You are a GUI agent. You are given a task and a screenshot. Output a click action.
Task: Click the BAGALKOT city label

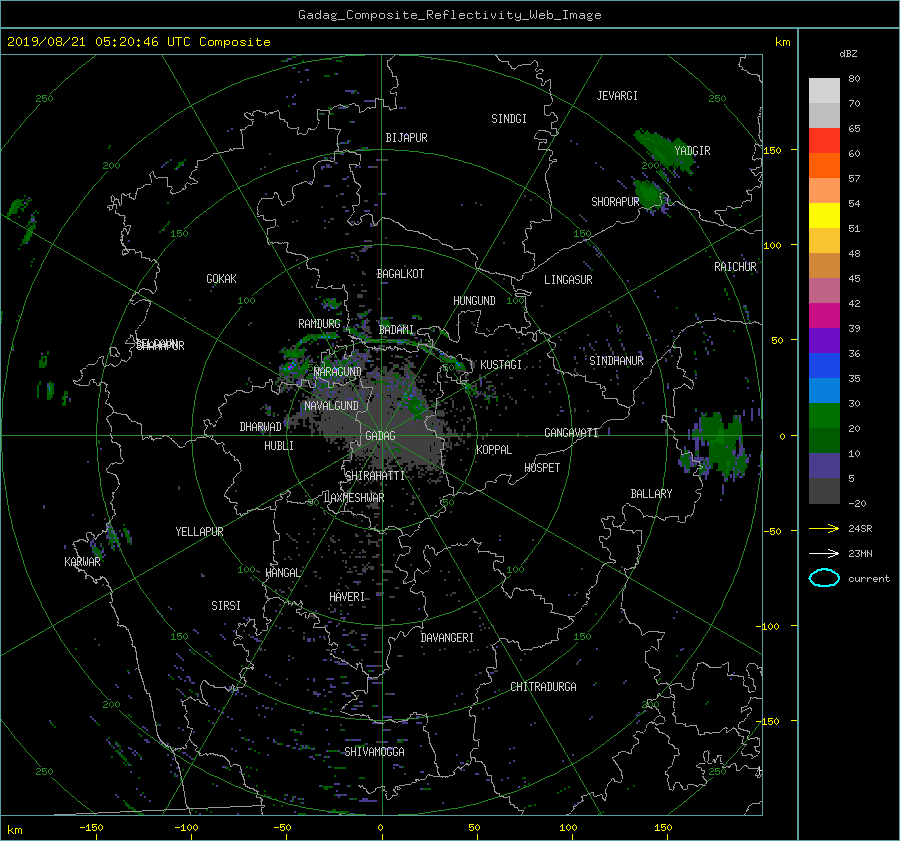coord(400,274)
